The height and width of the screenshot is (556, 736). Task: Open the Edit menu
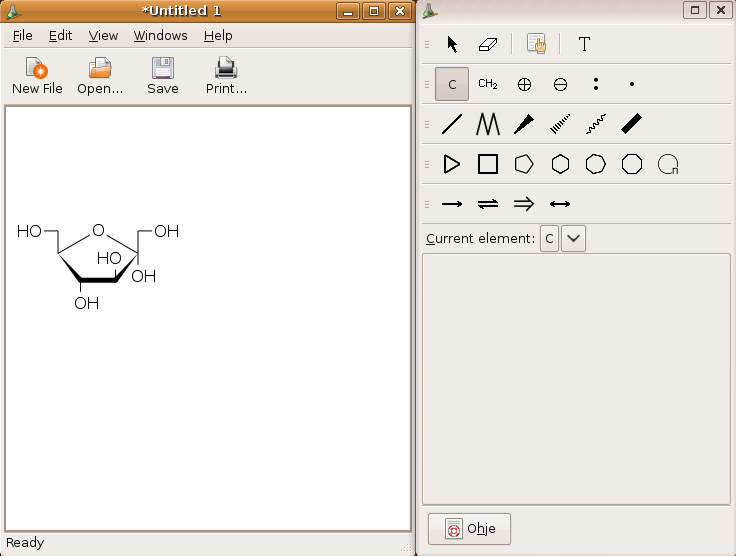click(61, 35)
